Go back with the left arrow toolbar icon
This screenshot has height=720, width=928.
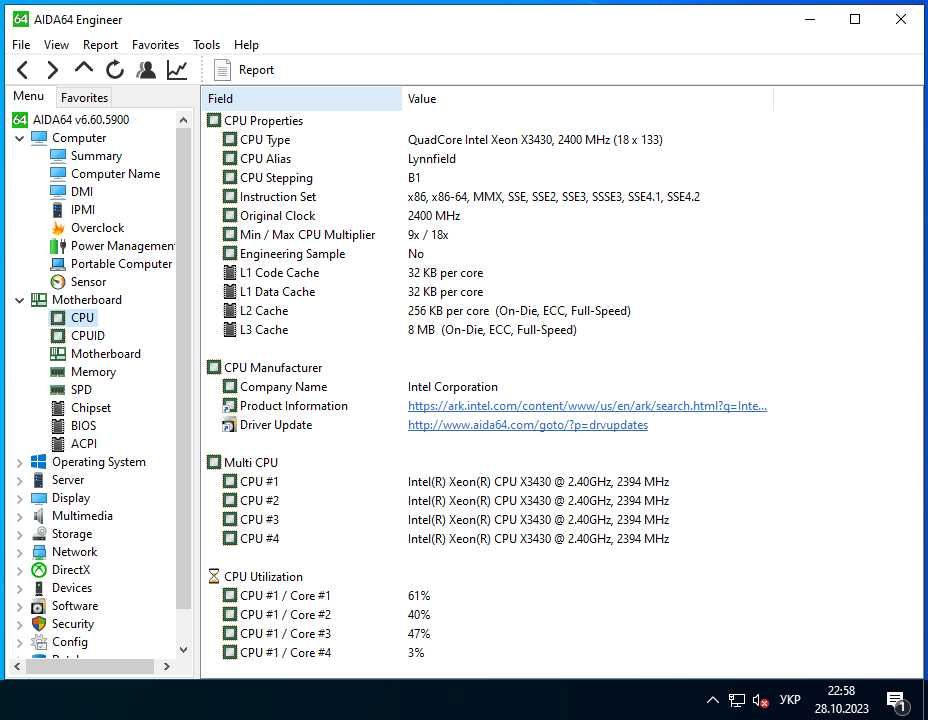point(22,70)
